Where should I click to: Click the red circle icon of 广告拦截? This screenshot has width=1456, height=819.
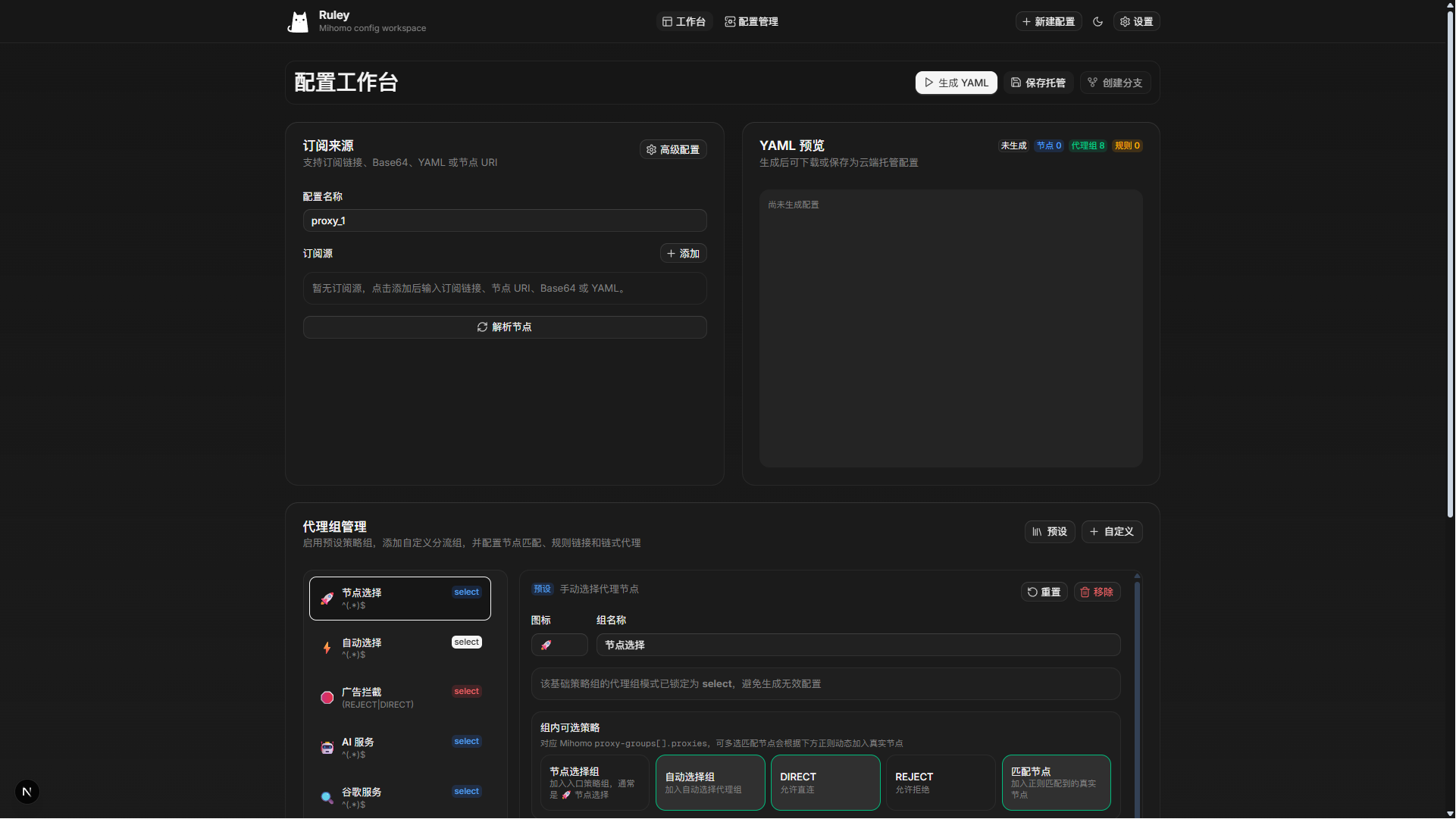pyautogui.click(x=327, y=698)
